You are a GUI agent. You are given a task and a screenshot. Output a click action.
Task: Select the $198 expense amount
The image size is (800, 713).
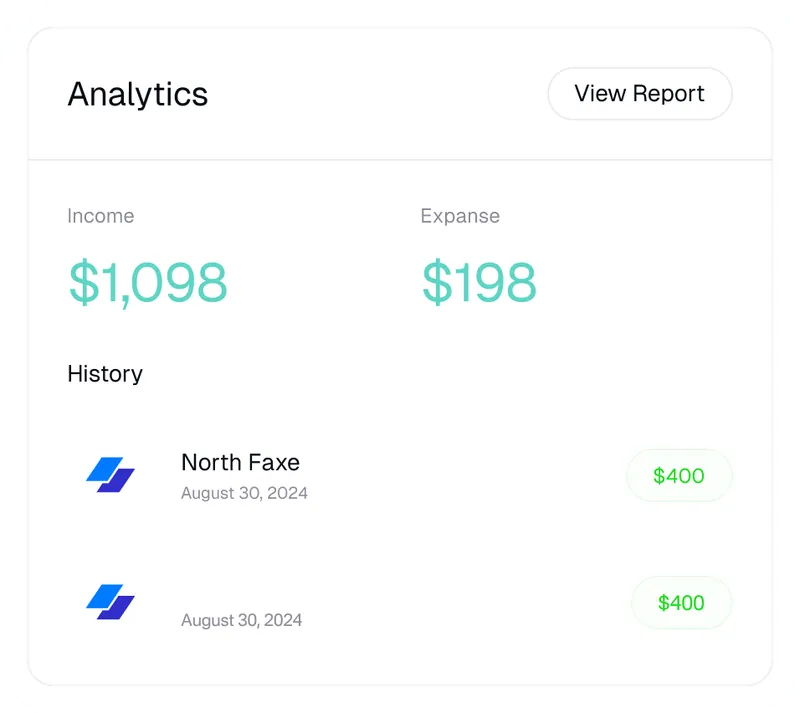pyautogui.click(x=479, y=282)
